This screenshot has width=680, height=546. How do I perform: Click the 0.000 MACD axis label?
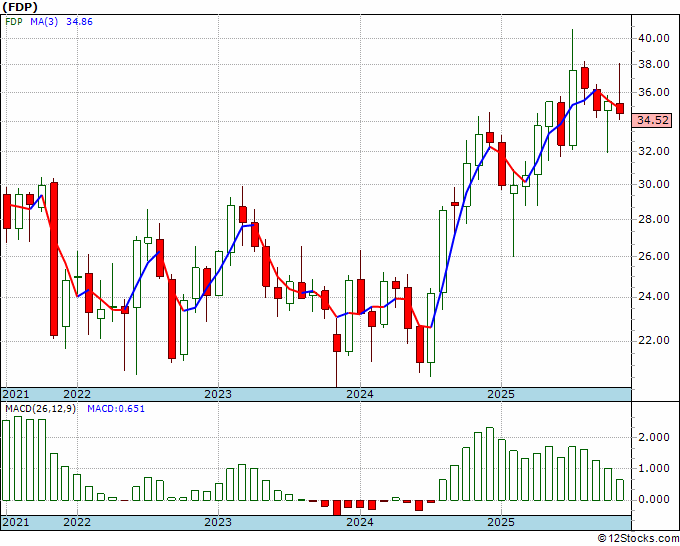654,500
